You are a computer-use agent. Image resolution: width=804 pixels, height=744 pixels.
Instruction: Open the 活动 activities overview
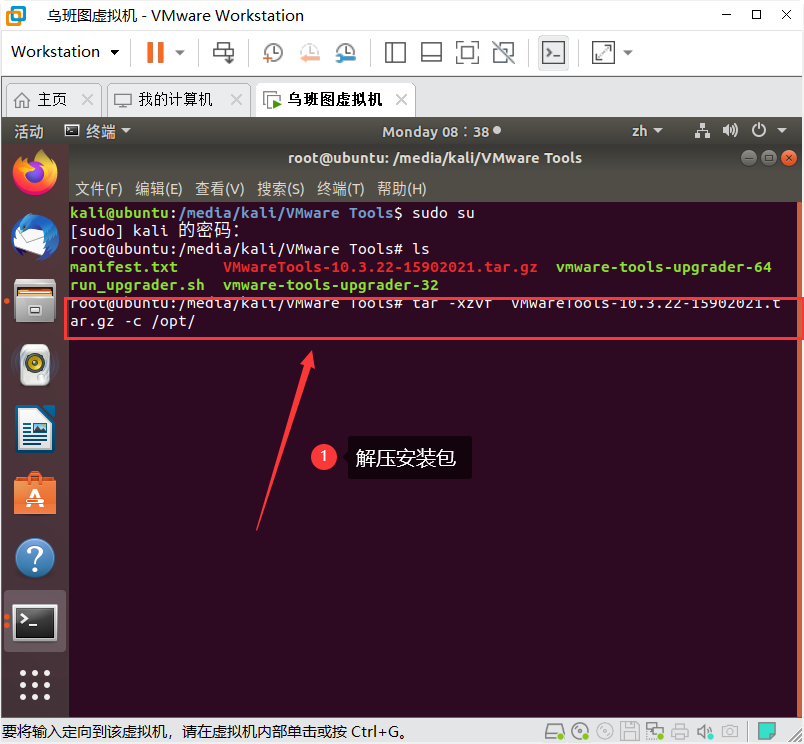[29, 132]
